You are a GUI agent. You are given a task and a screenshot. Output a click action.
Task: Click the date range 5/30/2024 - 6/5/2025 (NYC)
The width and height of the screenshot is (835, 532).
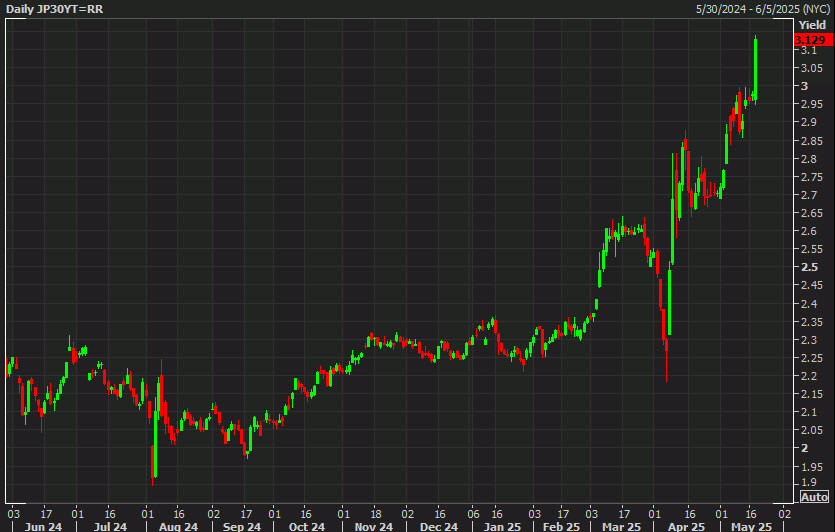[763, 9]
